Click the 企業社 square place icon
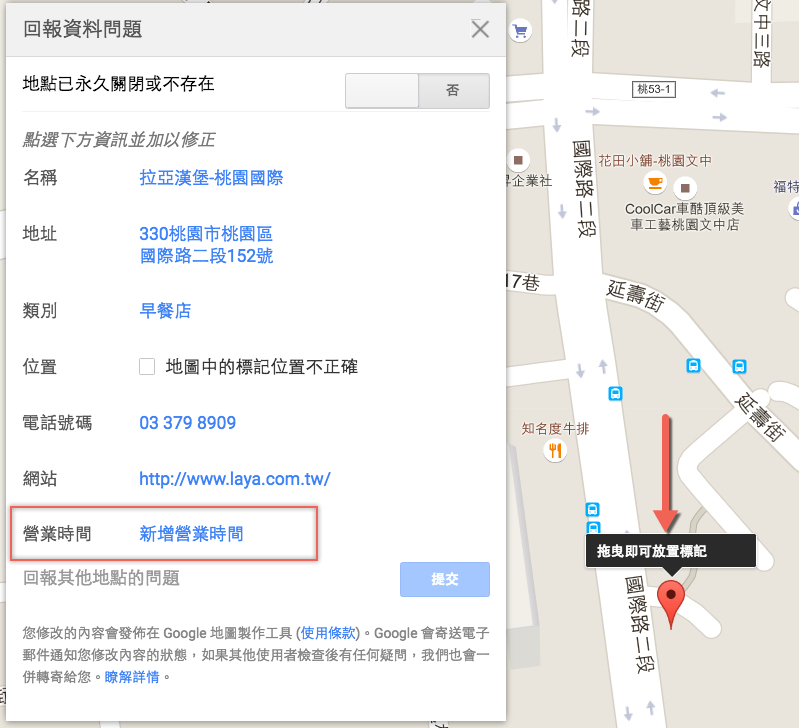Viewport: 799px width, 728px height. [x=518, y=160]
